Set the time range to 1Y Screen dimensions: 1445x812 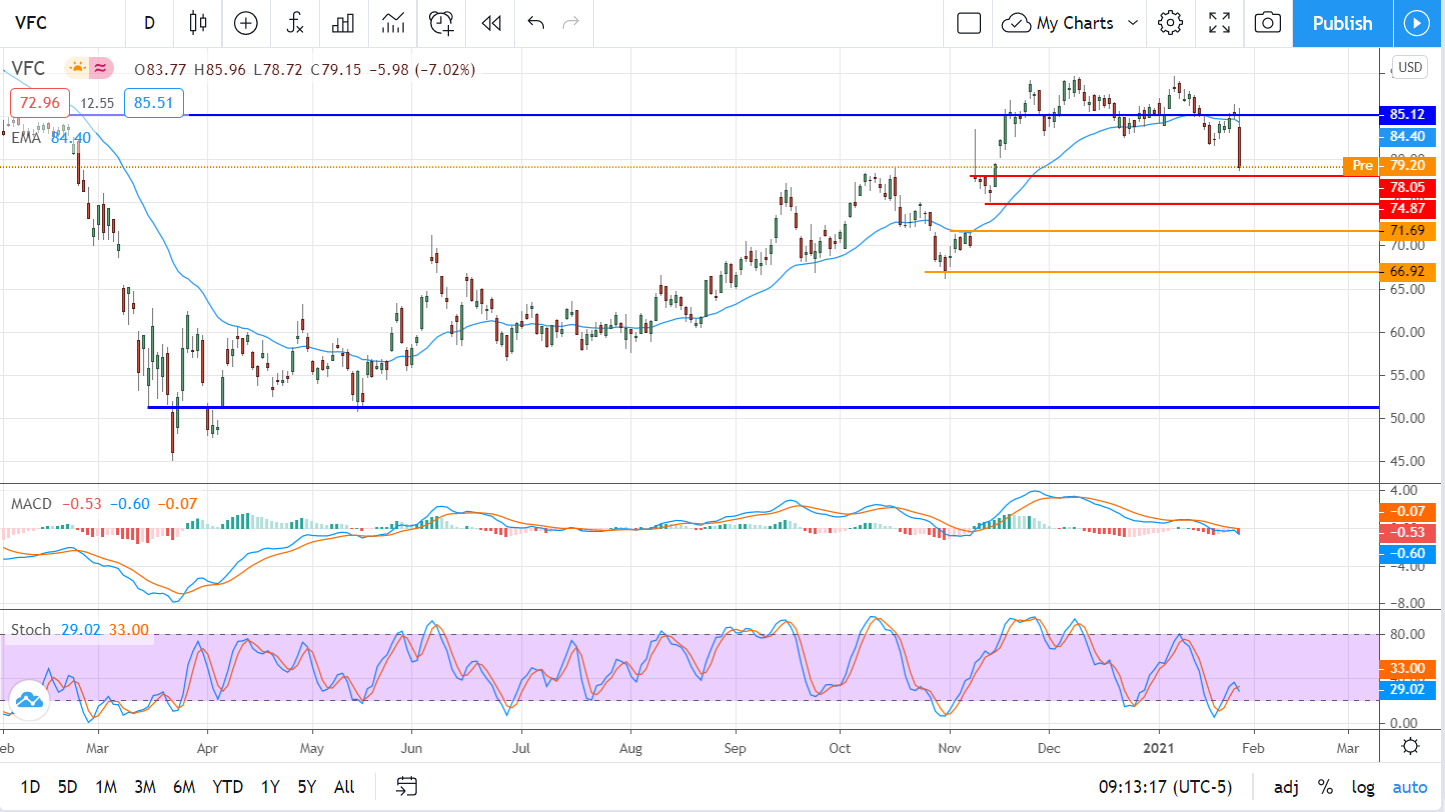pyautogui.click(x=270, y=787)
